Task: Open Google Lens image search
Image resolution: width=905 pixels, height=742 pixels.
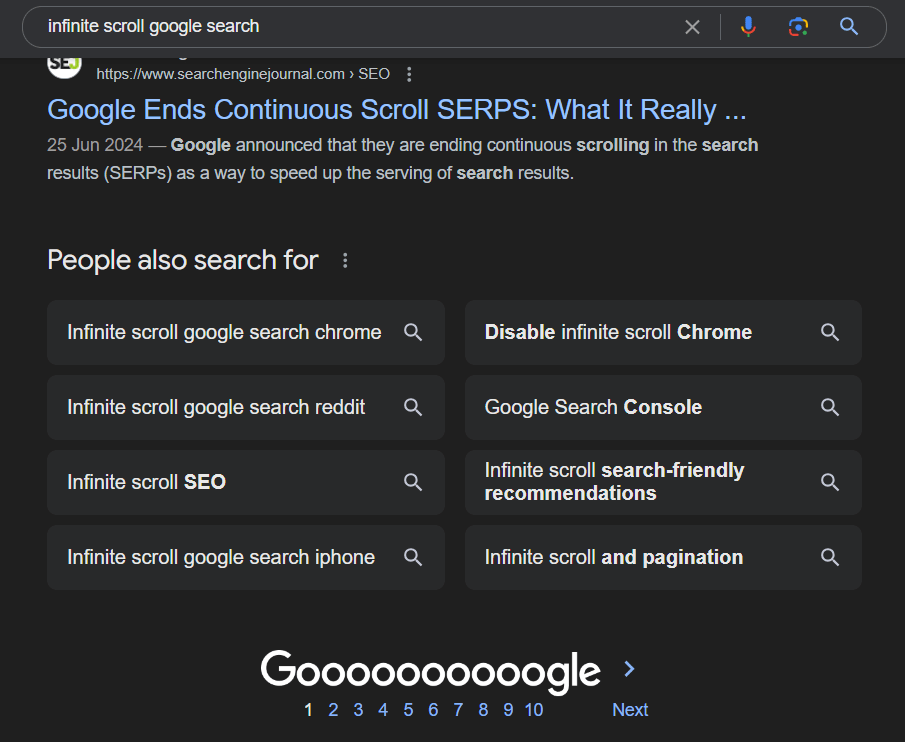Action: pyautogui.click(x=798, y=27)
